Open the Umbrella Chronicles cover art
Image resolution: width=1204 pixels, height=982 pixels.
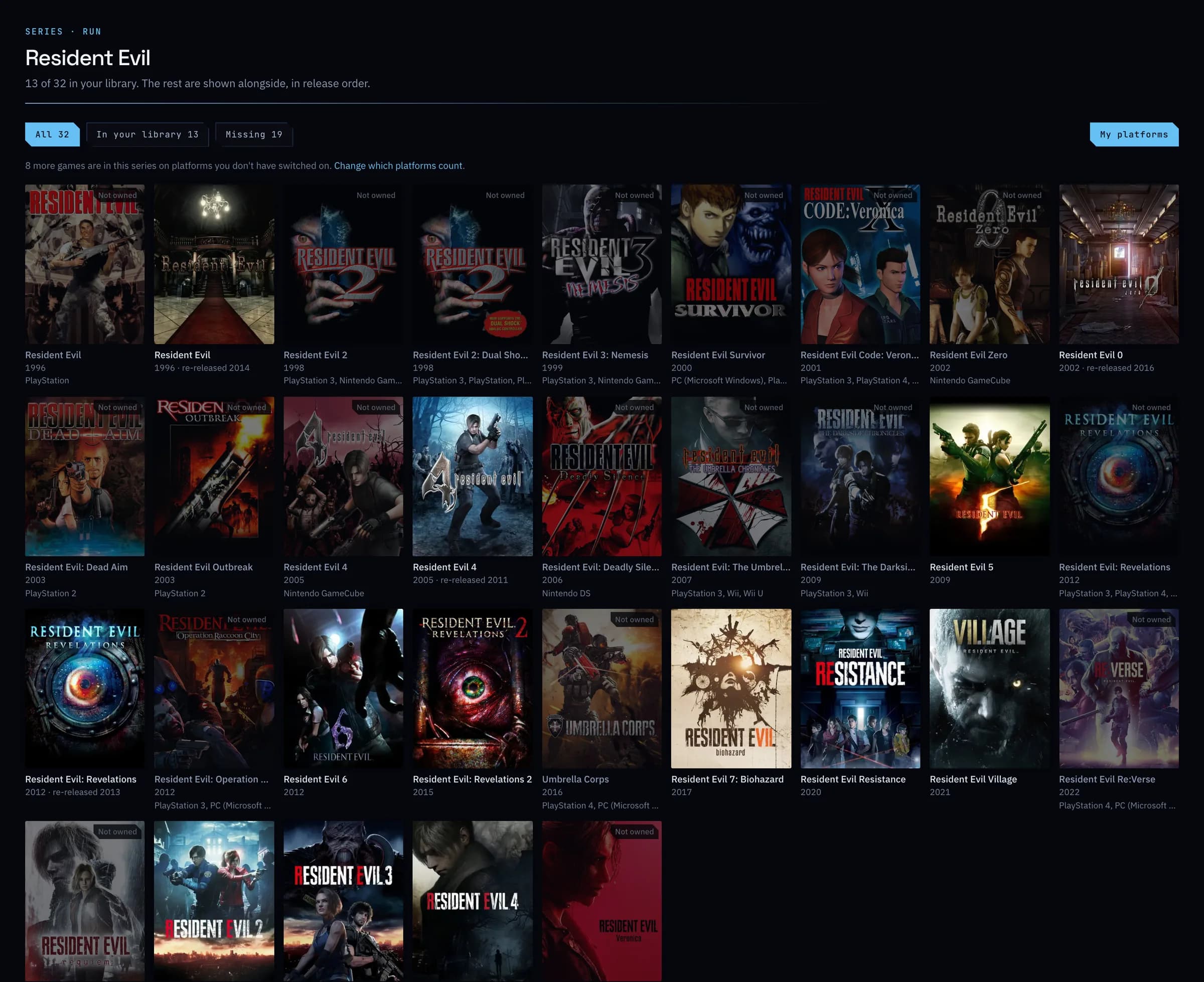point(731,476)
